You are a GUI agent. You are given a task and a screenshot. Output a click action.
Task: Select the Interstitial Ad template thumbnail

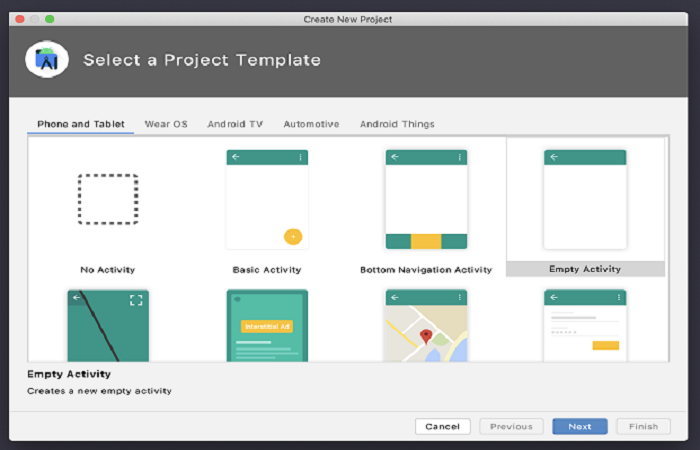tap(267, 325)
